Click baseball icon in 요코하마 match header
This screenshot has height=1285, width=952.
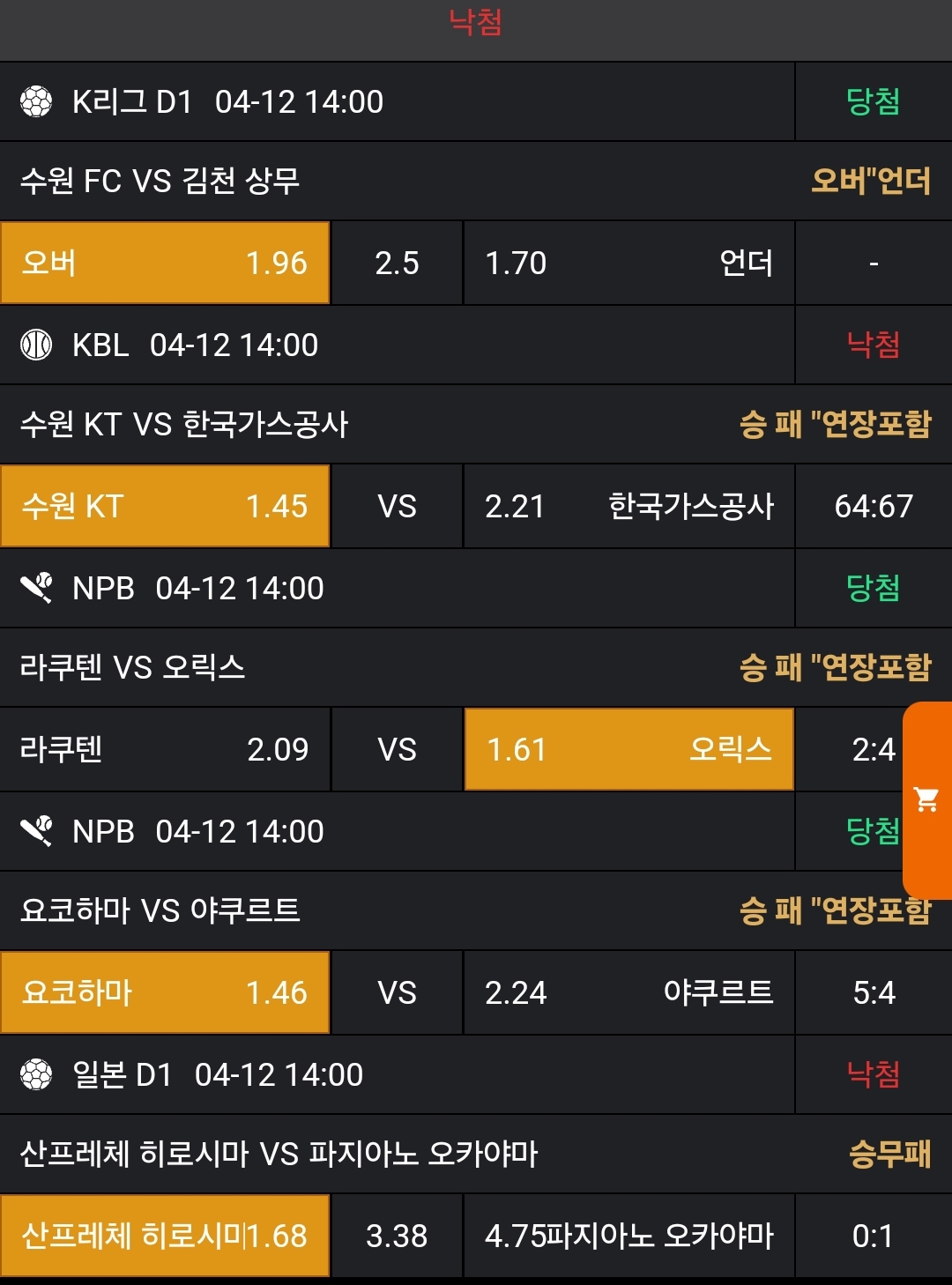click(36, 831)
